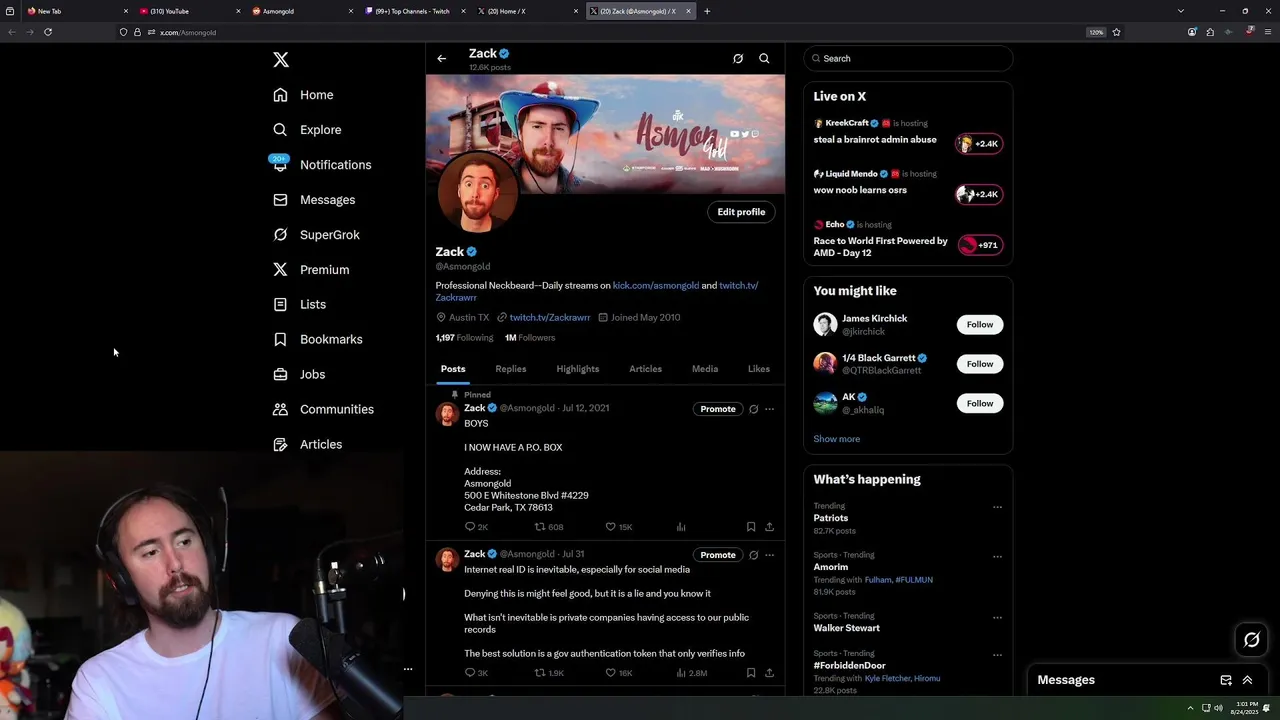Join KreekCraft's live with +2.4K listeners
The width and height of the screenshot is (1280, 720).
coord(979,144)
